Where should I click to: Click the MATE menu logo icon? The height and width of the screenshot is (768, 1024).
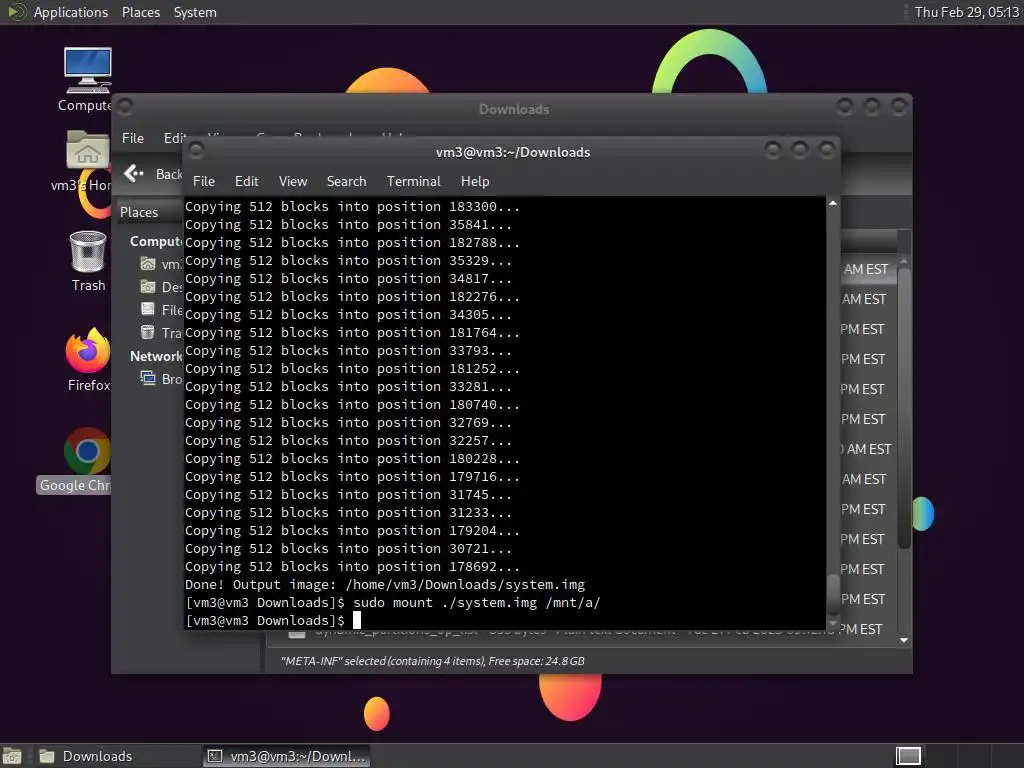[x=16, y=12]
